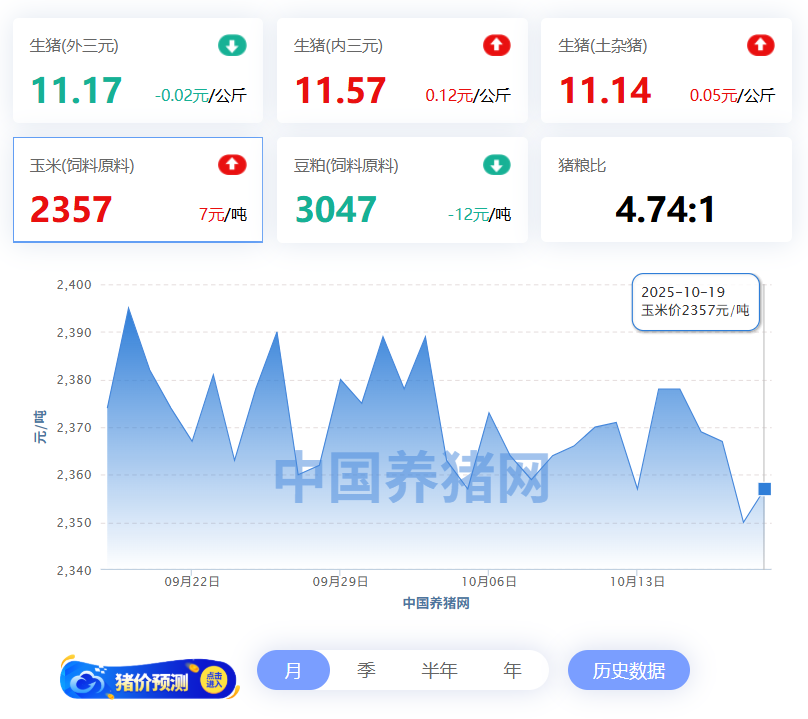Click the 11.17 外三元 price value

point(76,92)
